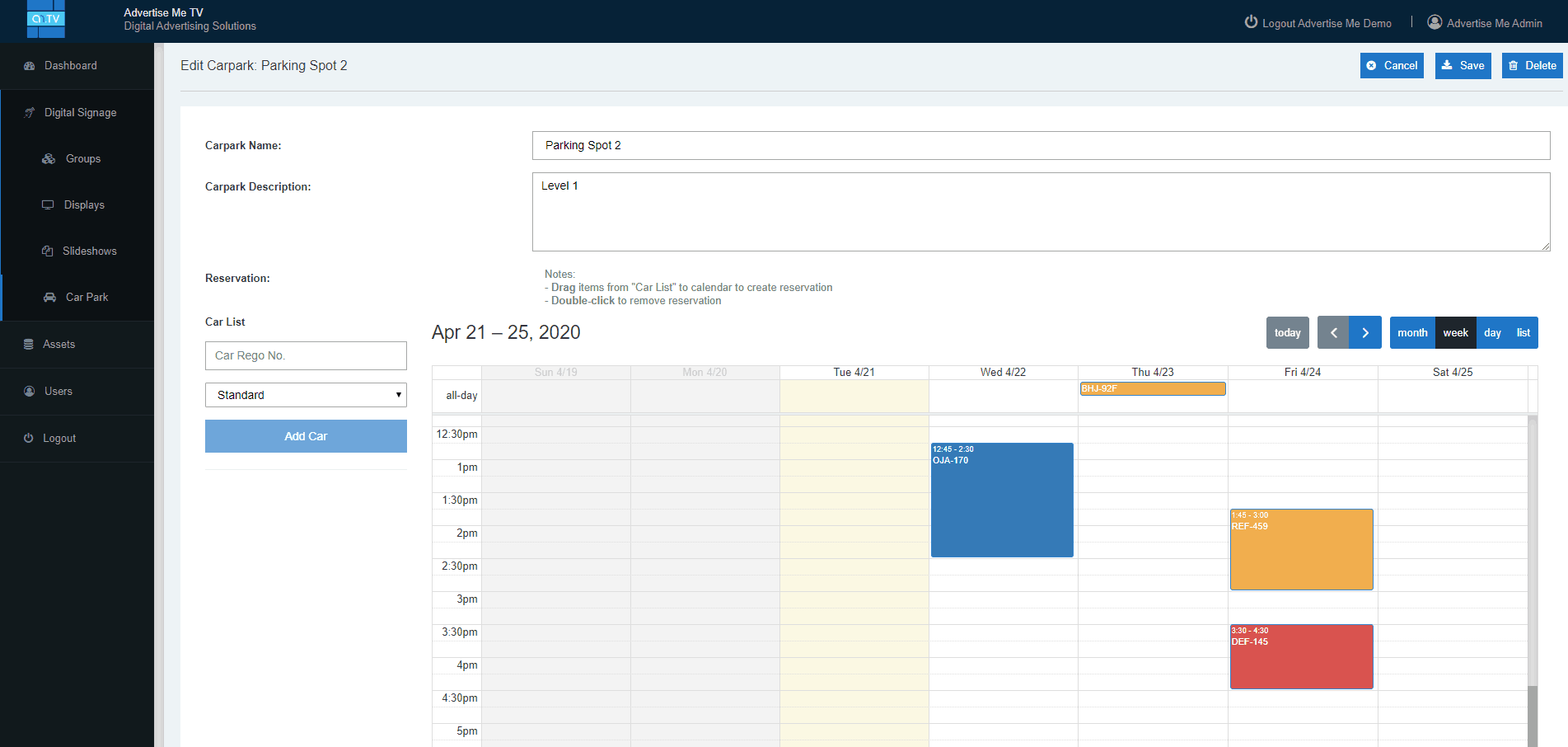Click the Assets database icon

click(x=29, y=345)
